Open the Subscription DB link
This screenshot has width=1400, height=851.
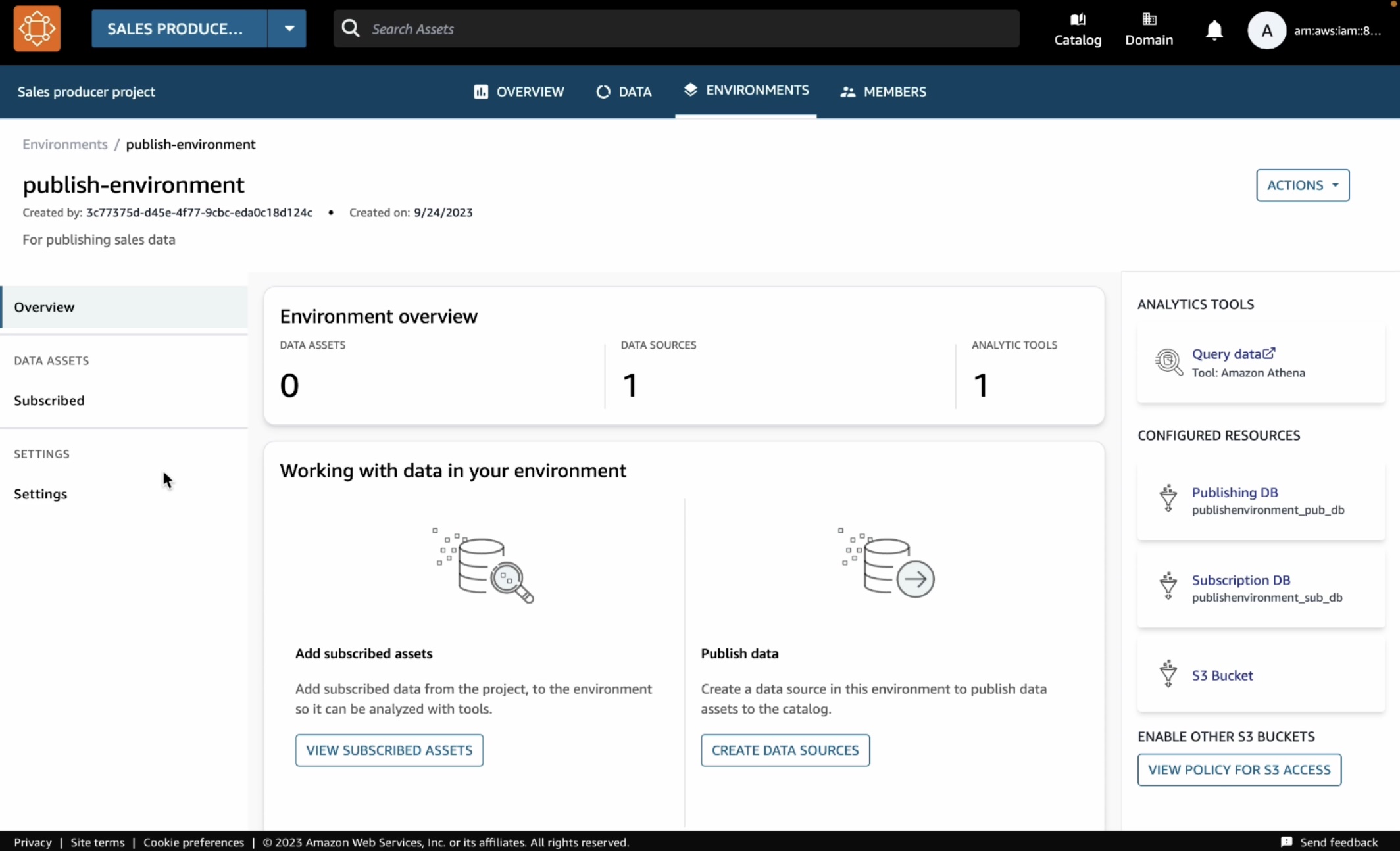click(1241, 579)
